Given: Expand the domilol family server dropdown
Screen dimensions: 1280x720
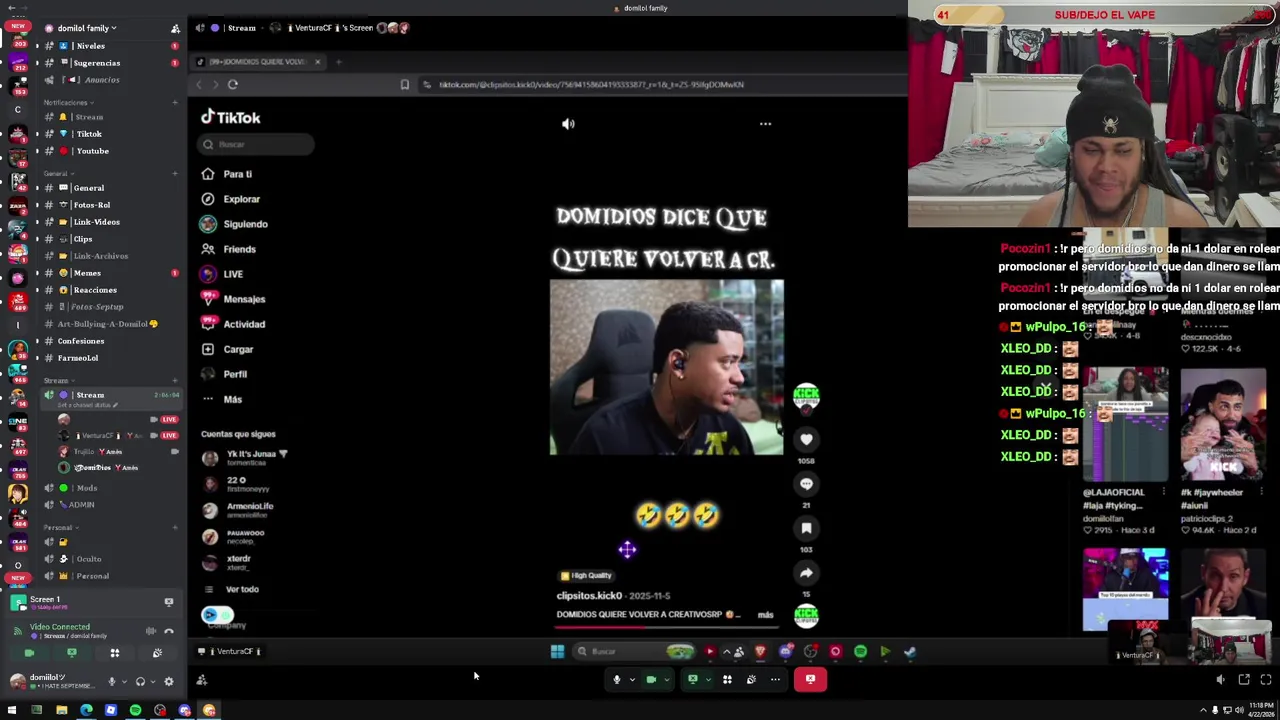Looking at the screenshot, I should point(87,28).
